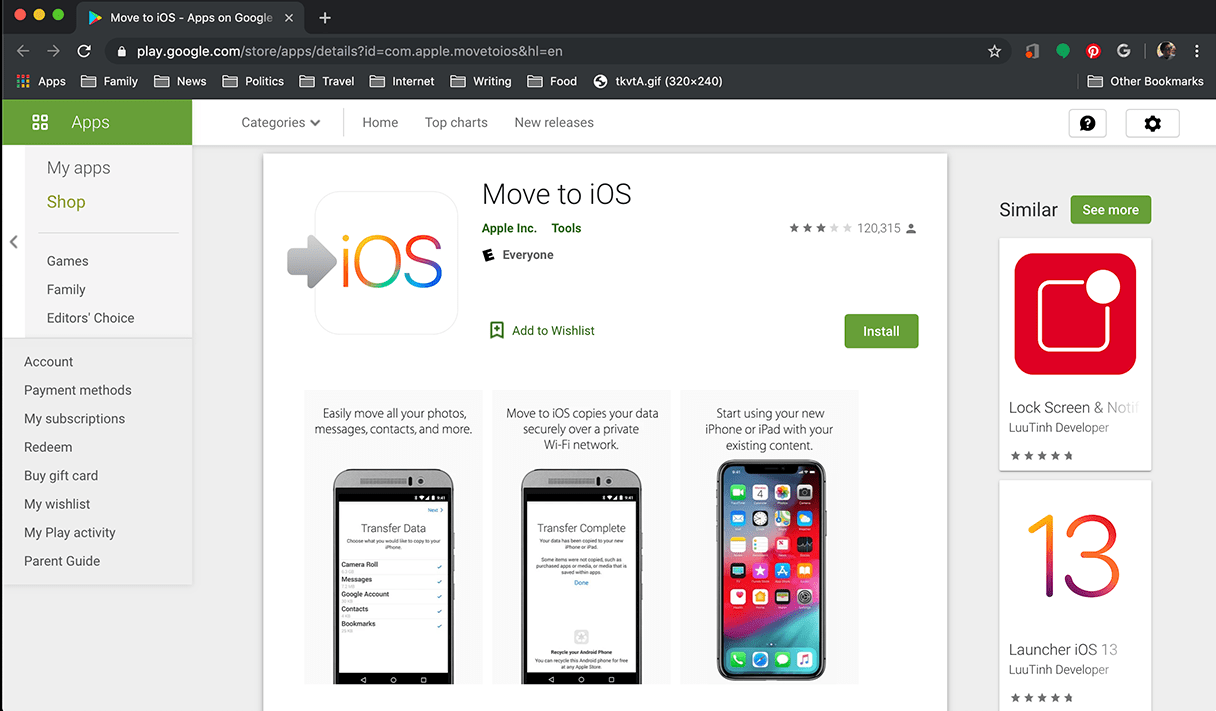Image resolution: width=1216 pixels, height=711 pixels.
Task: Open My subscriptions
Action: (x=75, y=419)
